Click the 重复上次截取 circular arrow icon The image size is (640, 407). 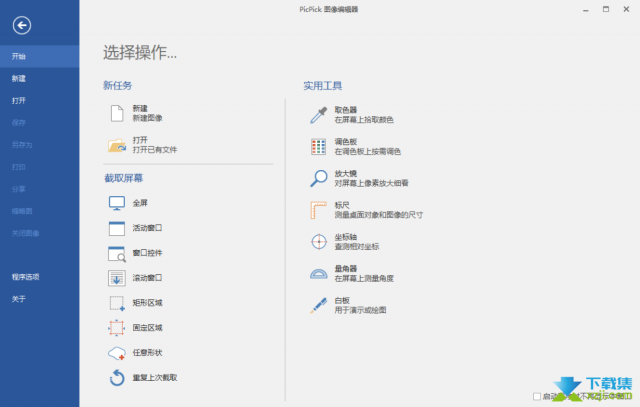117,378
